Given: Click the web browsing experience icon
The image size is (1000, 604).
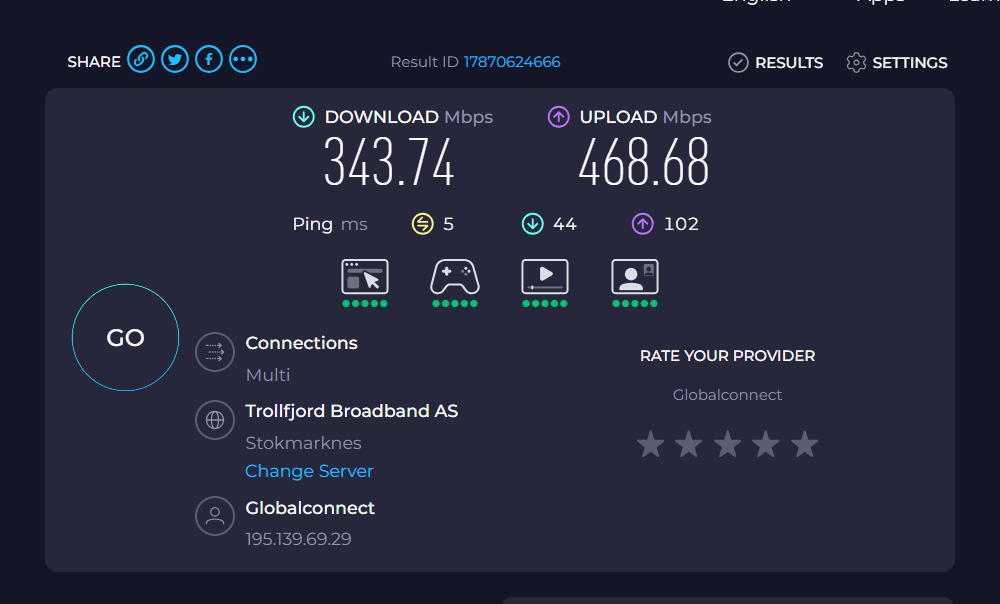Looking at the screenshot, I should pyautogui.click(x=365, y=277).
